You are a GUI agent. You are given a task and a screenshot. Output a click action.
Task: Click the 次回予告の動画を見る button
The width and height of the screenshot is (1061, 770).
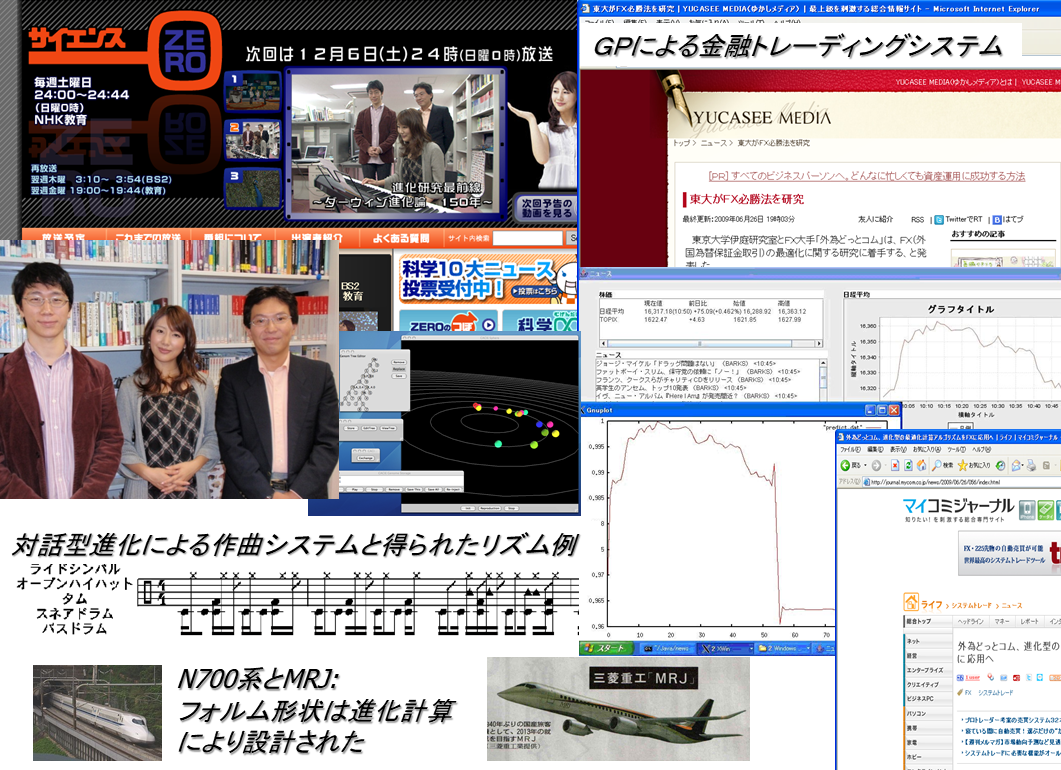pyautogui.click(x=547, y=207)
